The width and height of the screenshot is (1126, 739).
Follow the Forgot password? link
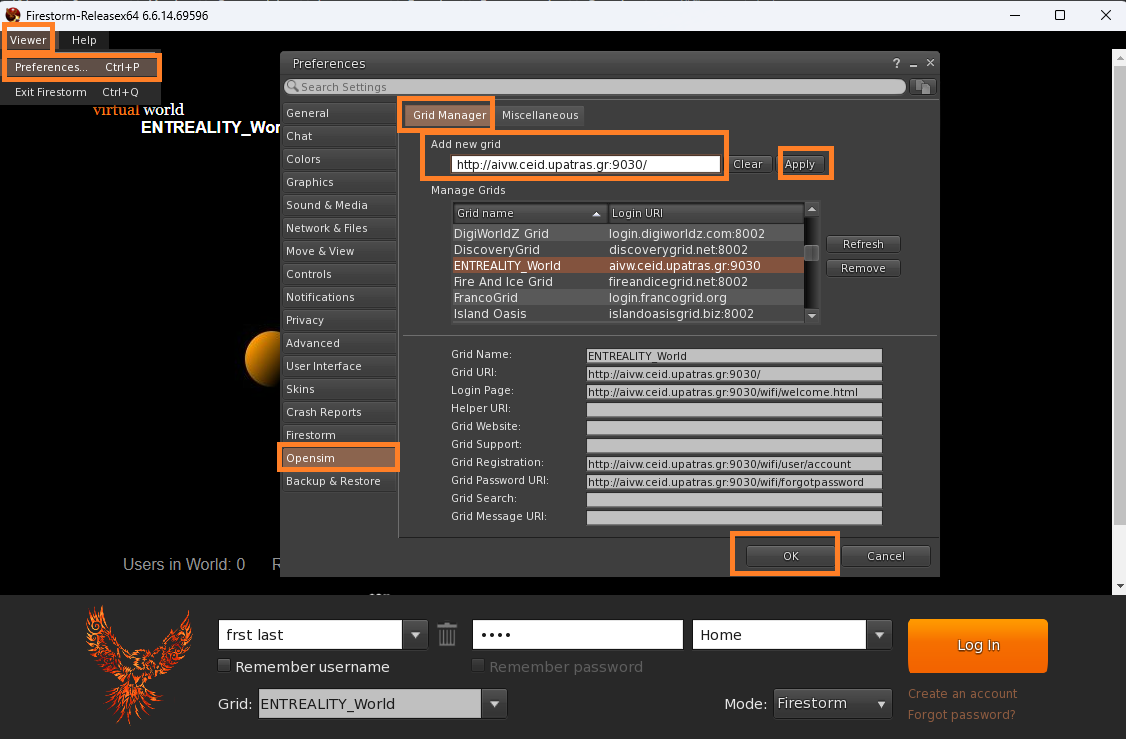tap(962, 715)
